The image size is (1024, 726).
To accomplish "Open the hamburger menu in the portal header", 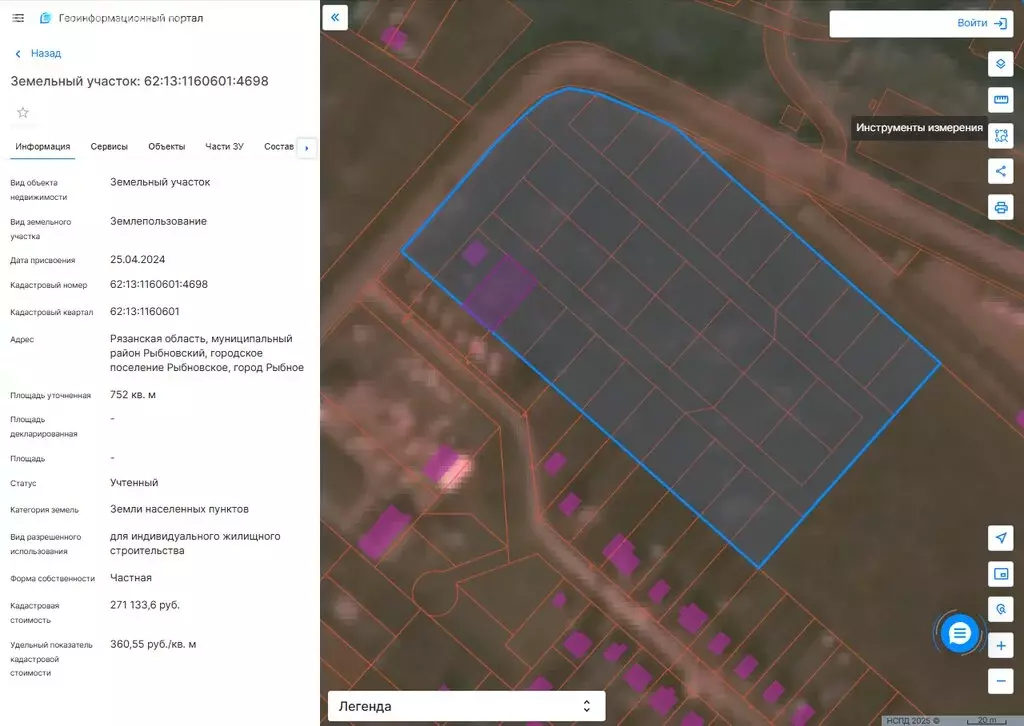I will point(18,18).
